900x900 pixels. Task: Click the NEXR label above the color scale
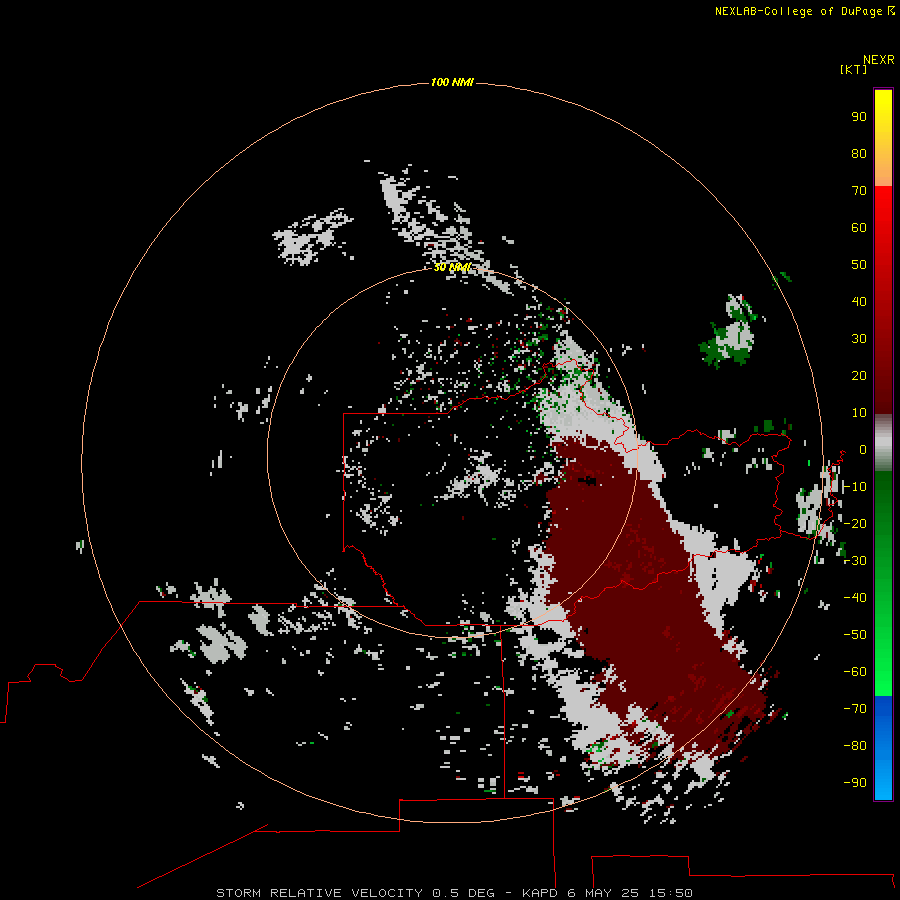pyautogui.click(x=878, y=60)
